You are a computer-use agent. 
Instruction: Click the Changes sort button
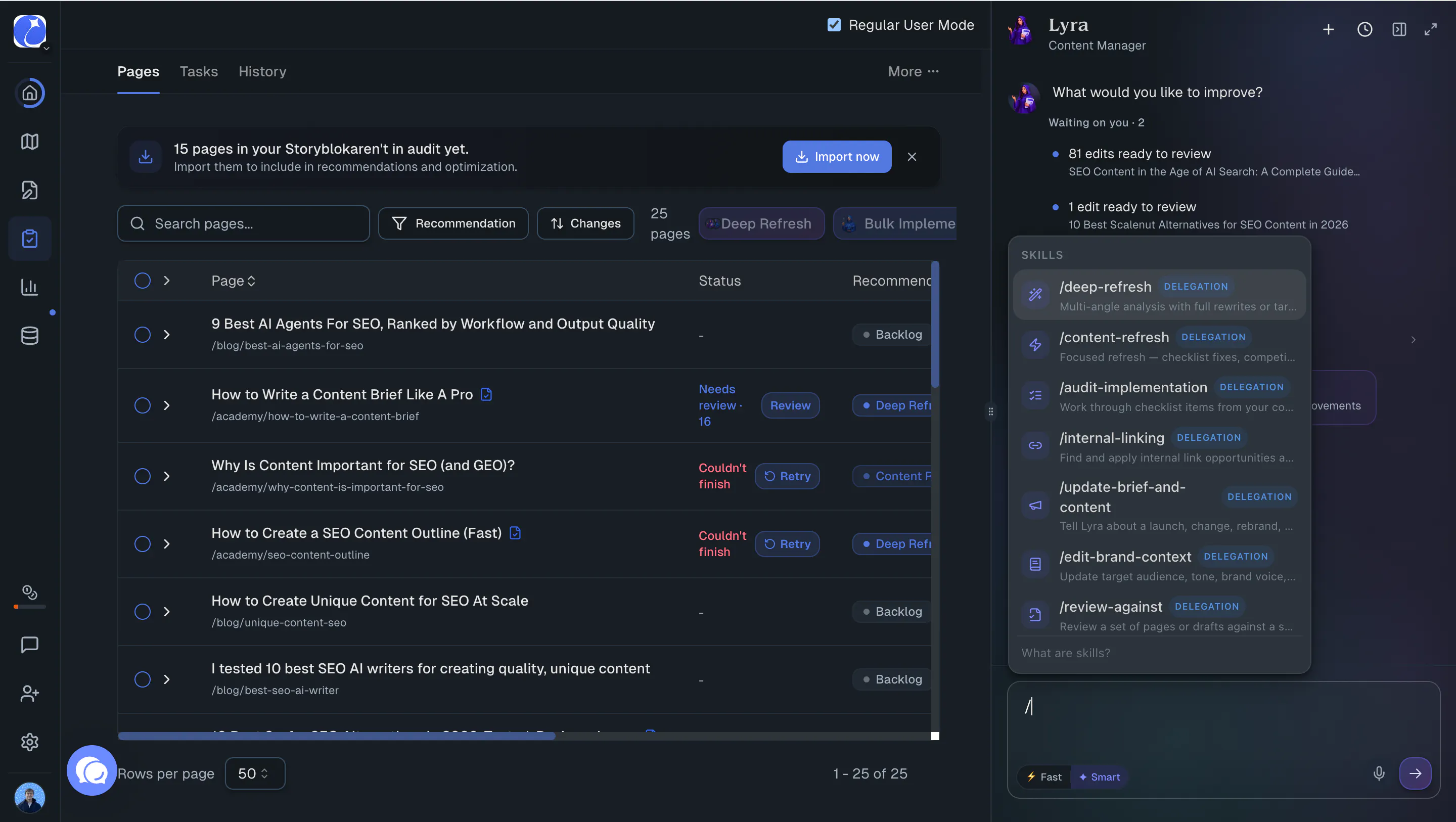coord(585,223)
